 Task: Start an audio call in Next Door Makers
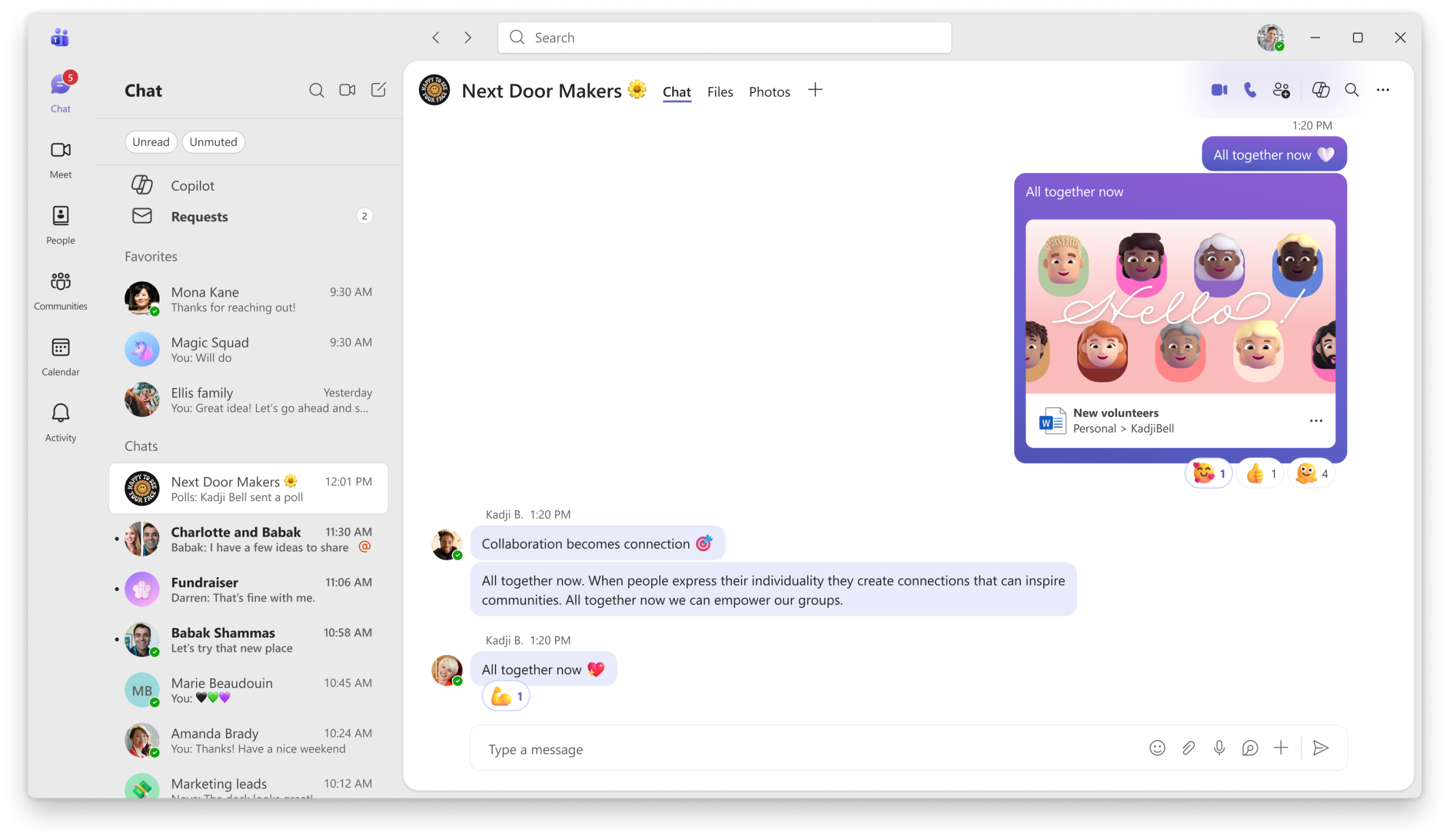(x=1250, y=89)
